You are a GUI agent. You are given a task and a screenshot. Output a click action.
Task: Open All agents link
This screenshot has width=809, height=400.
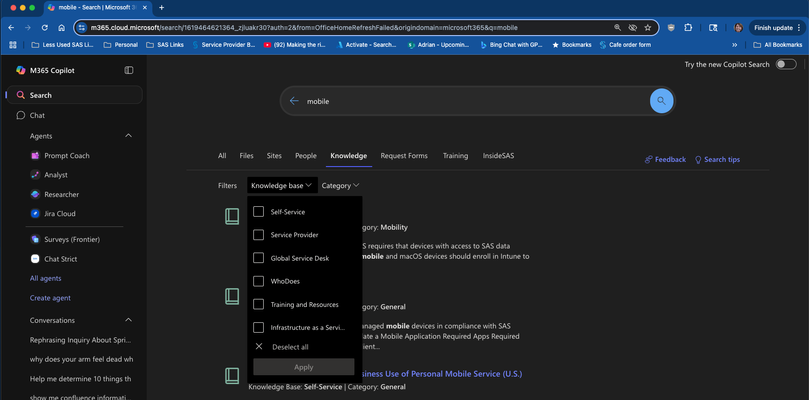click(45, 278)
